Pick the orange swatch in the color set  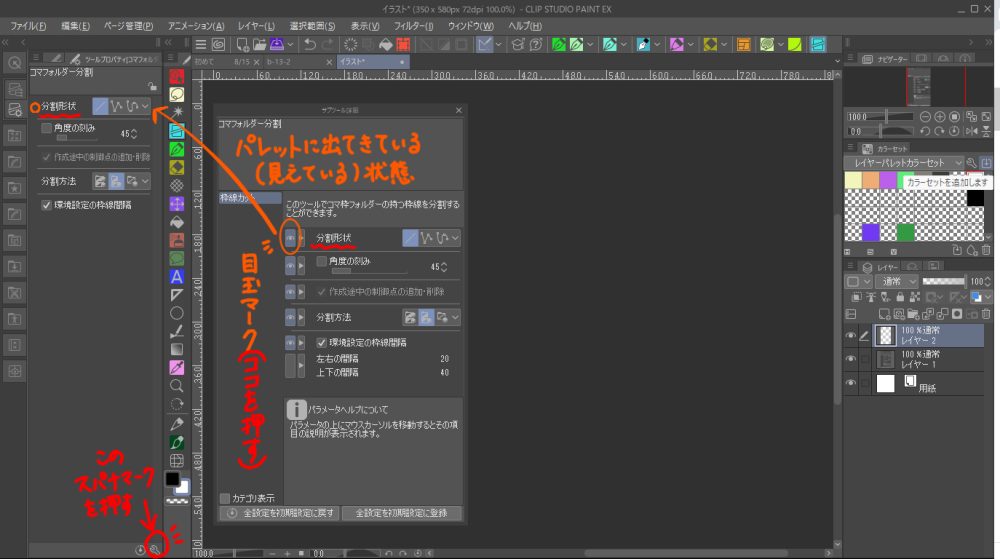point(871,180)
